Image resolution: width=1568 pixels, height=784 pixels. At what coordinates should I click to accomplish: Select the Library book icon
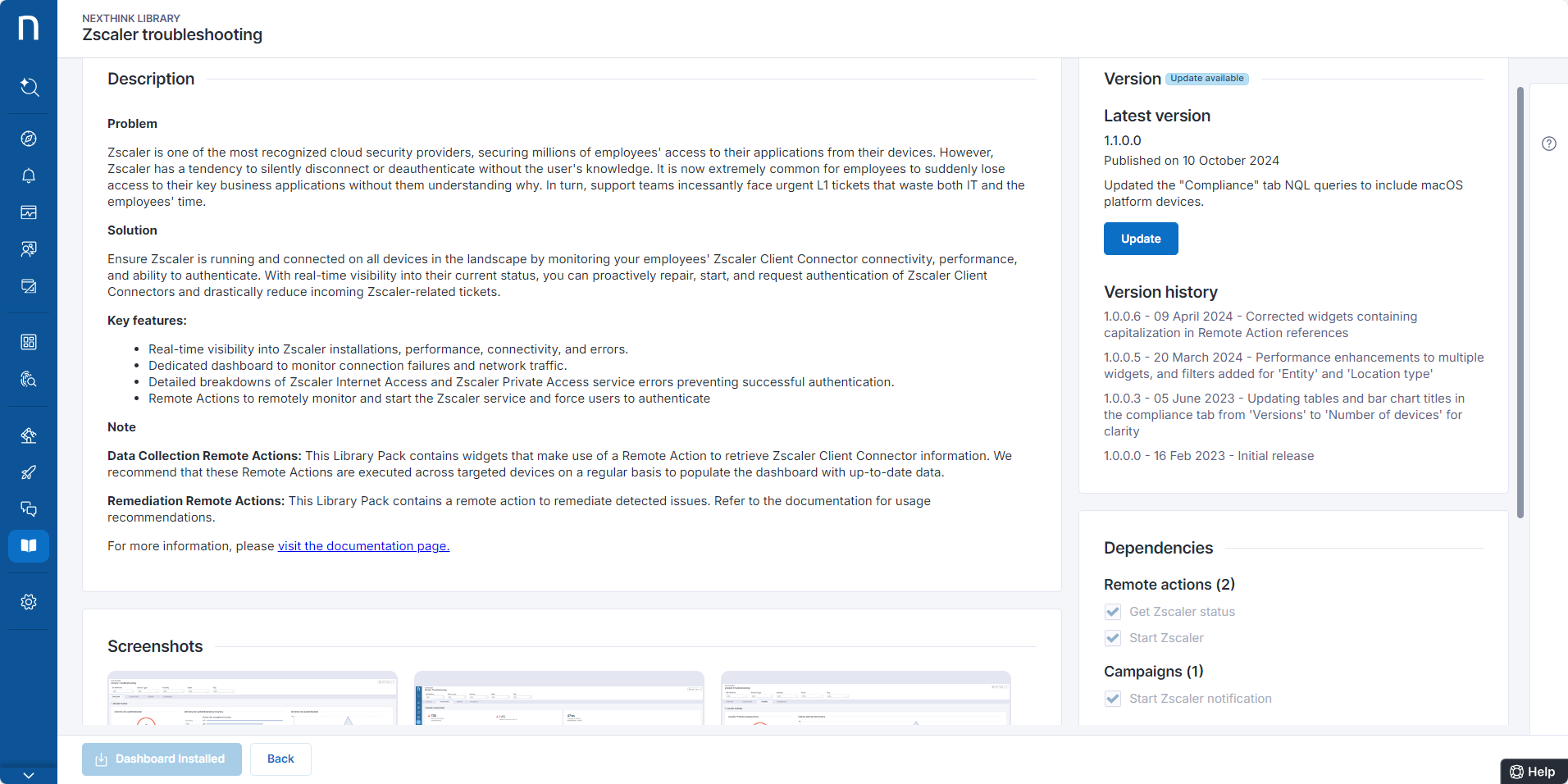pyautogui.click(x=29, y=546)
